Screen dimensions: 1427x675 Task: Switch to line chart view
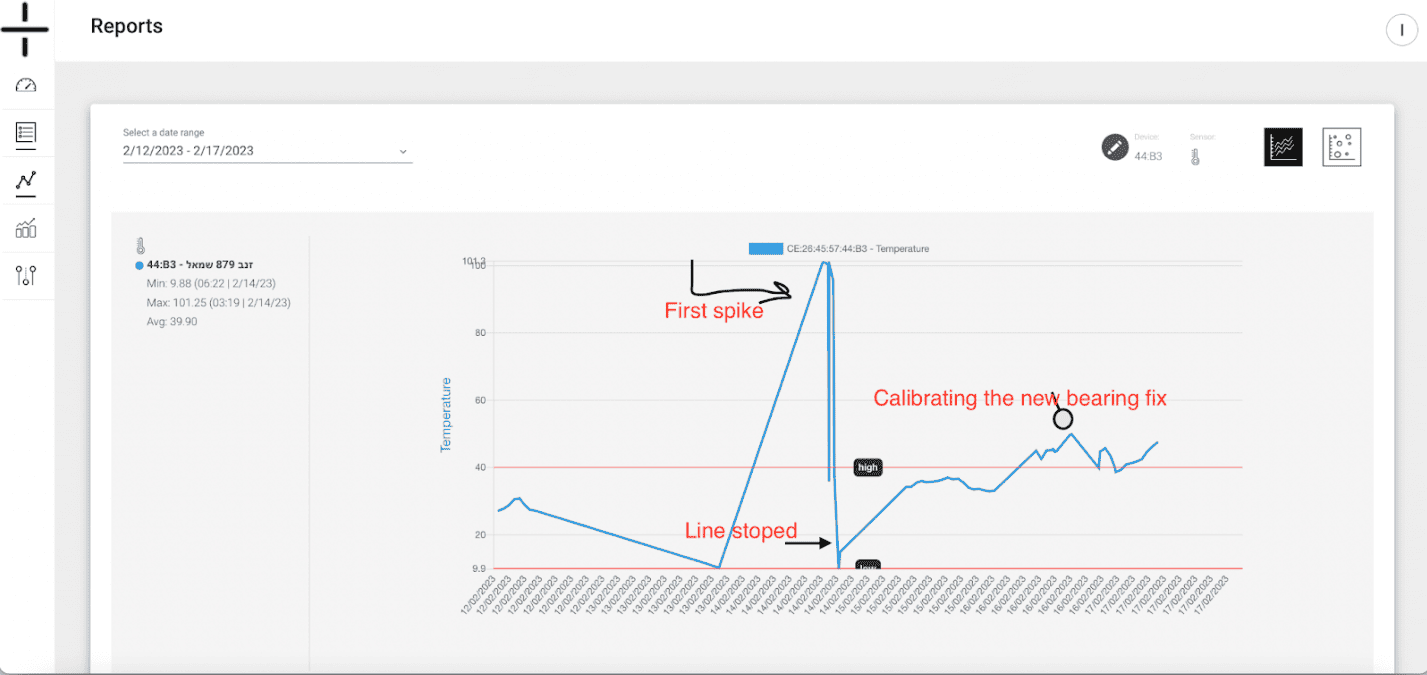pos(1283,147)
